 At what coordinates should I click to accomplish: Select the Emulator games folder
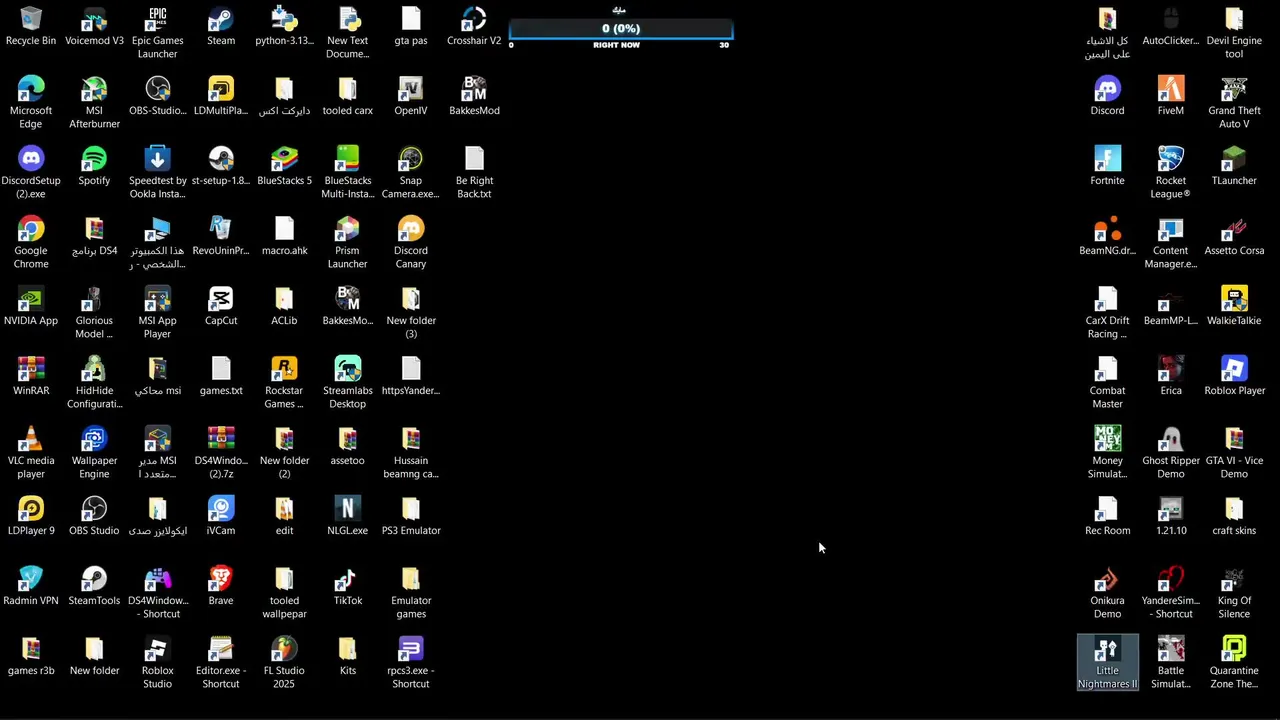click(x=411, y=593)
